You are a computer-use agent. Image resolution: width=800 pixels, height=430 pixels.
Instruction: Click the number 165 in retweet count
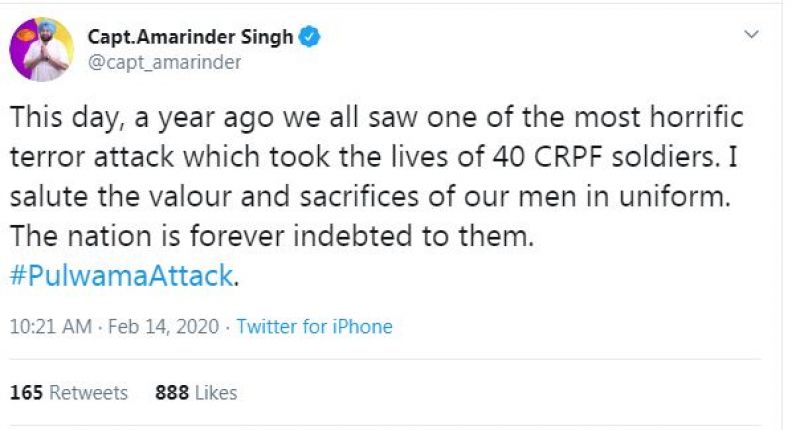pyautogui.click(x=26, y=393)
